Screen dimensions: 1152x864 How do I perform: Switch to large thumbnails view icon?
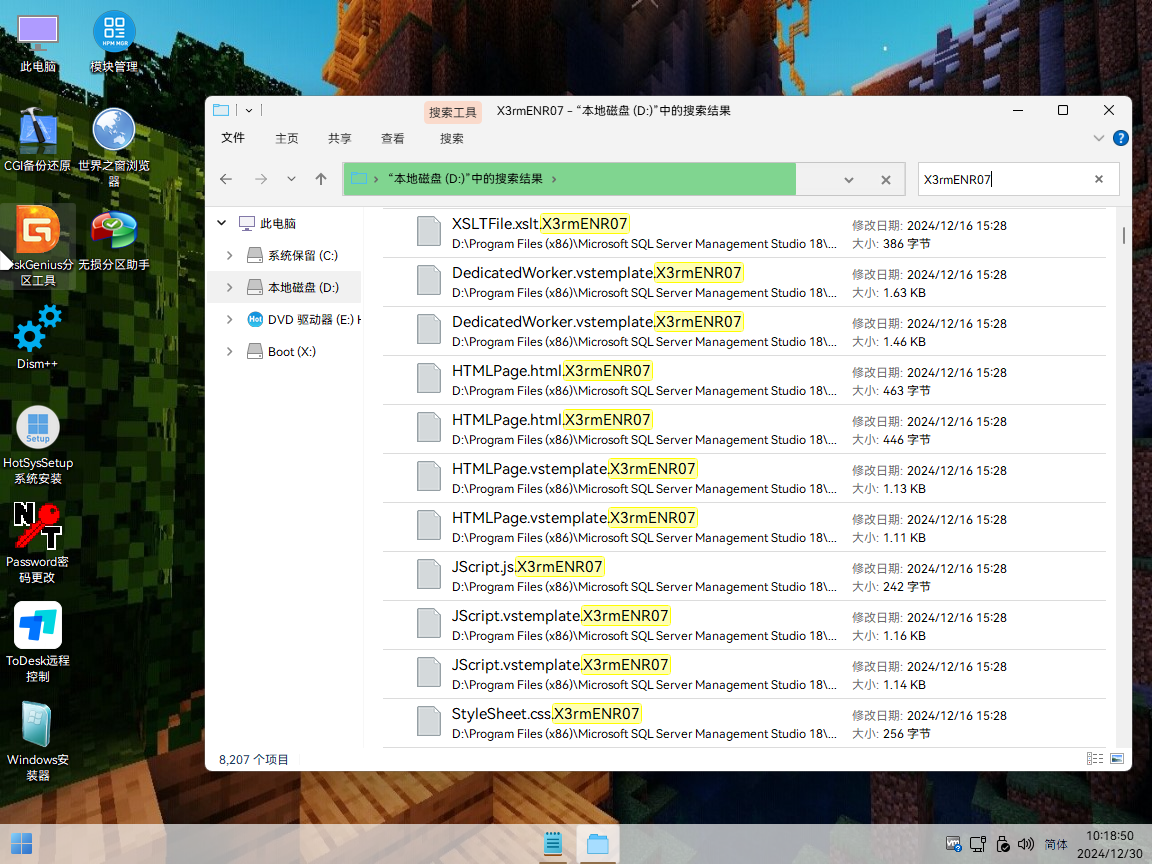(x=1117, y=759)
